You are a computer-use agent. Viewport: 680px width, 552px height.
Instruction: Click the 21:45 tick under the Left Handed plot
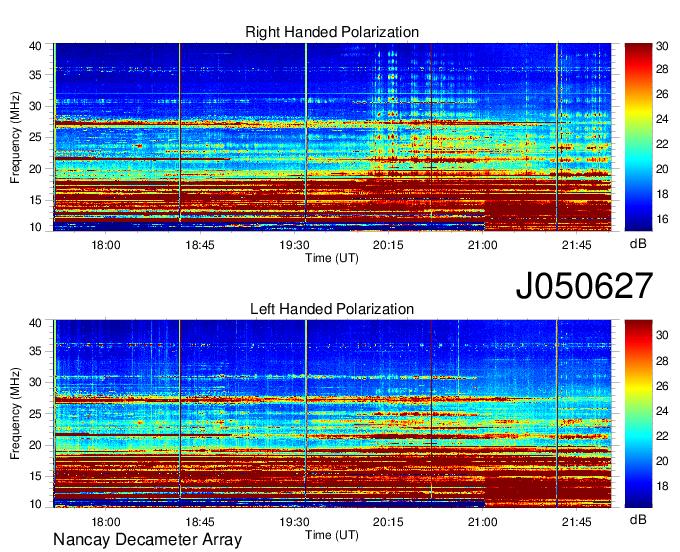pyautogui.click(x=576, y=522)
